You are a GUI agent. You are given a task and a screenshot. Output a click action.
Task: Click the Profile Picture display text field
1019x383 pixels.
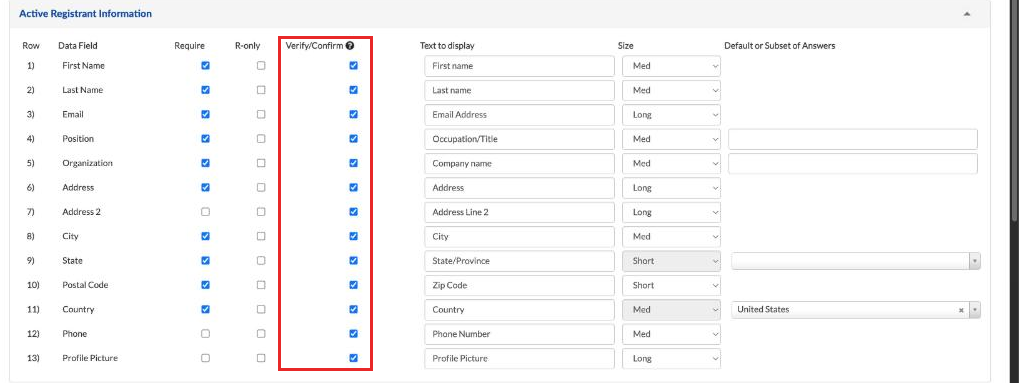tap(519, 359)
